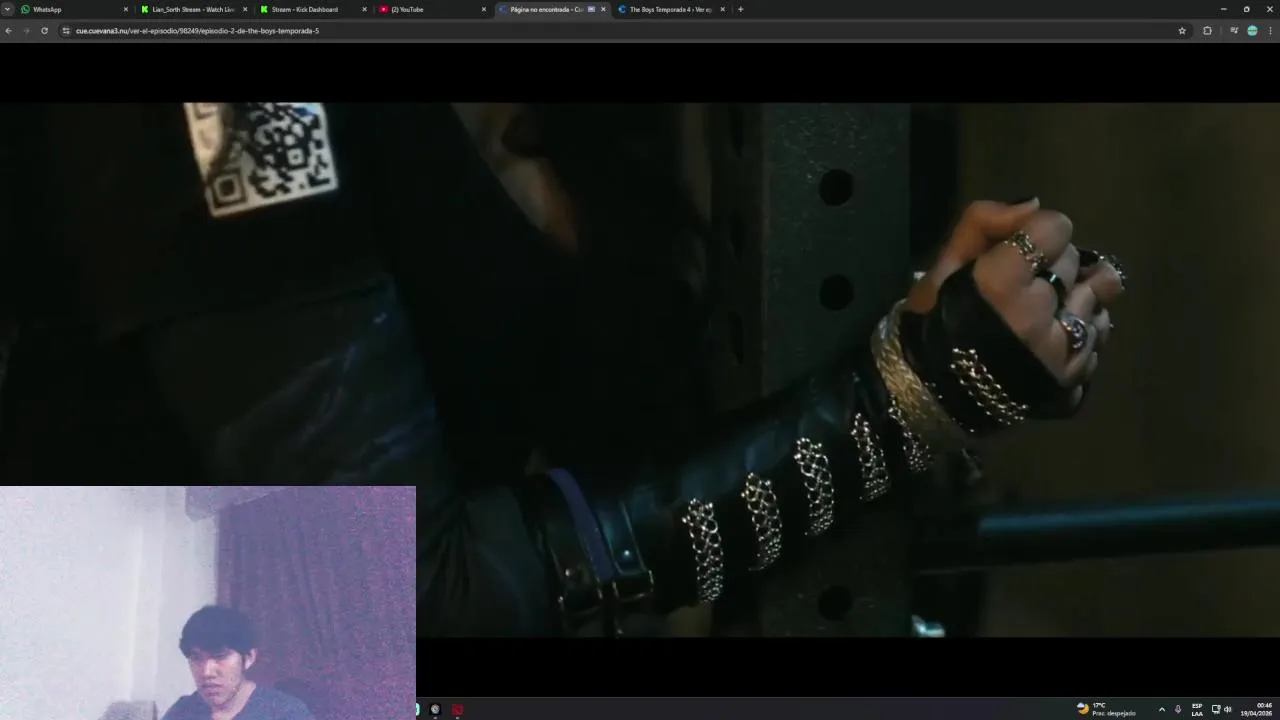This screenshot has width=1280, height=720.
Task: Expand the tab search dropdown
Action: (x=8, y=9)
